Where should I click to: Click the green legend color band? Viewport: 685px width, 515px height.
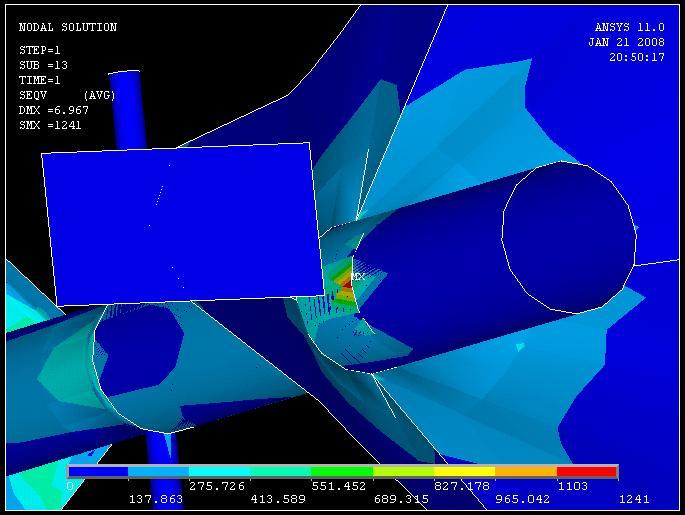tap(342, 471)
